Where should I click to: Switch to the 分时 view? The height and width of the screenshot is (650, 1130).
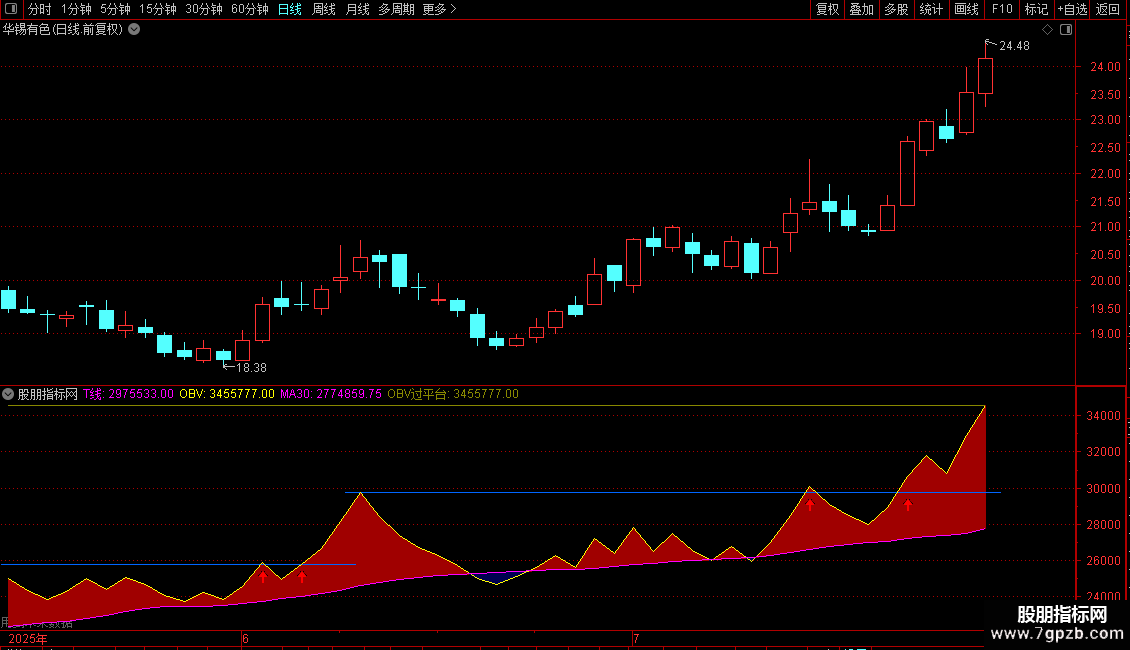click(39, 9)
